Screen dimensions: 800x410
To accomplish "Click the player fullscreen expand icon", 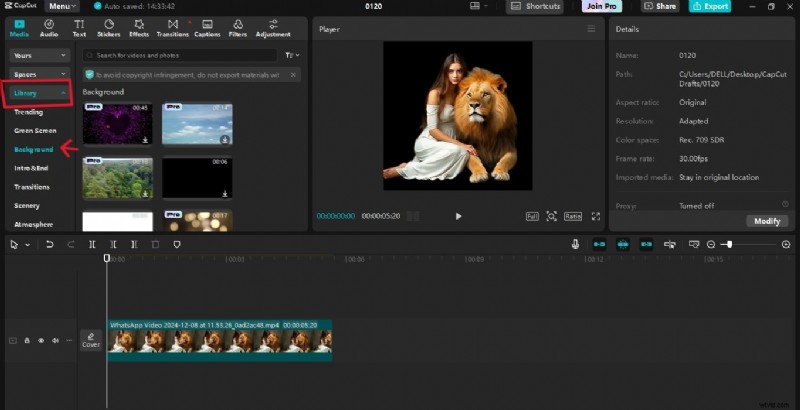I will [596, 216].
